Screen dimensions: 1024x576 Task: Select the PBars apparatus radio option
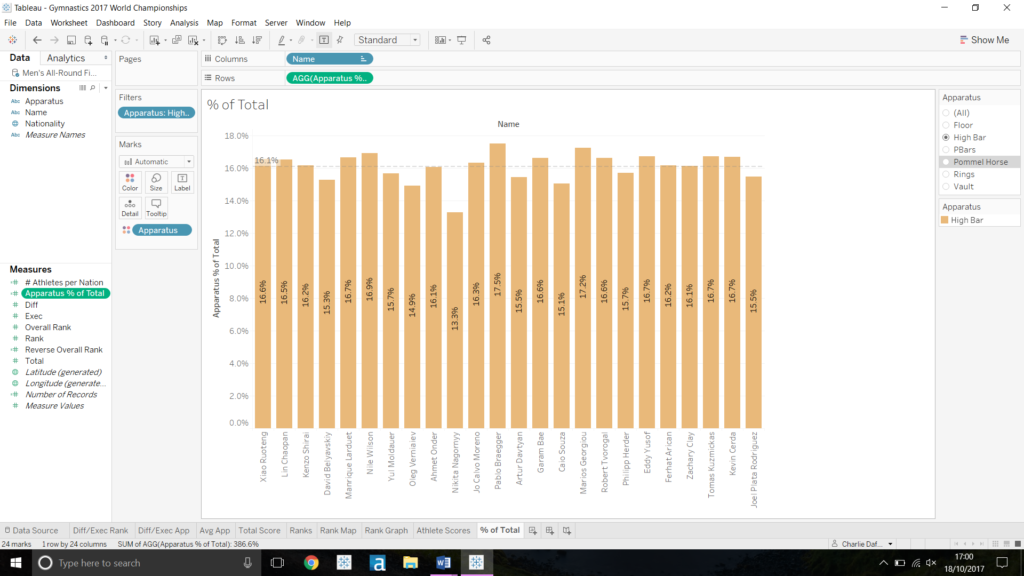(946, 150)
